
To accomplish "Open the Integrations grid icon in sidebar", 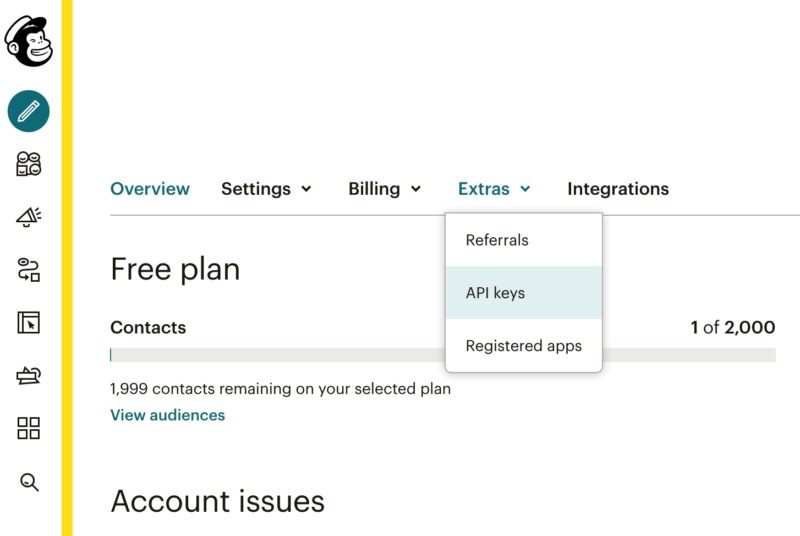I will click(29, 429).
